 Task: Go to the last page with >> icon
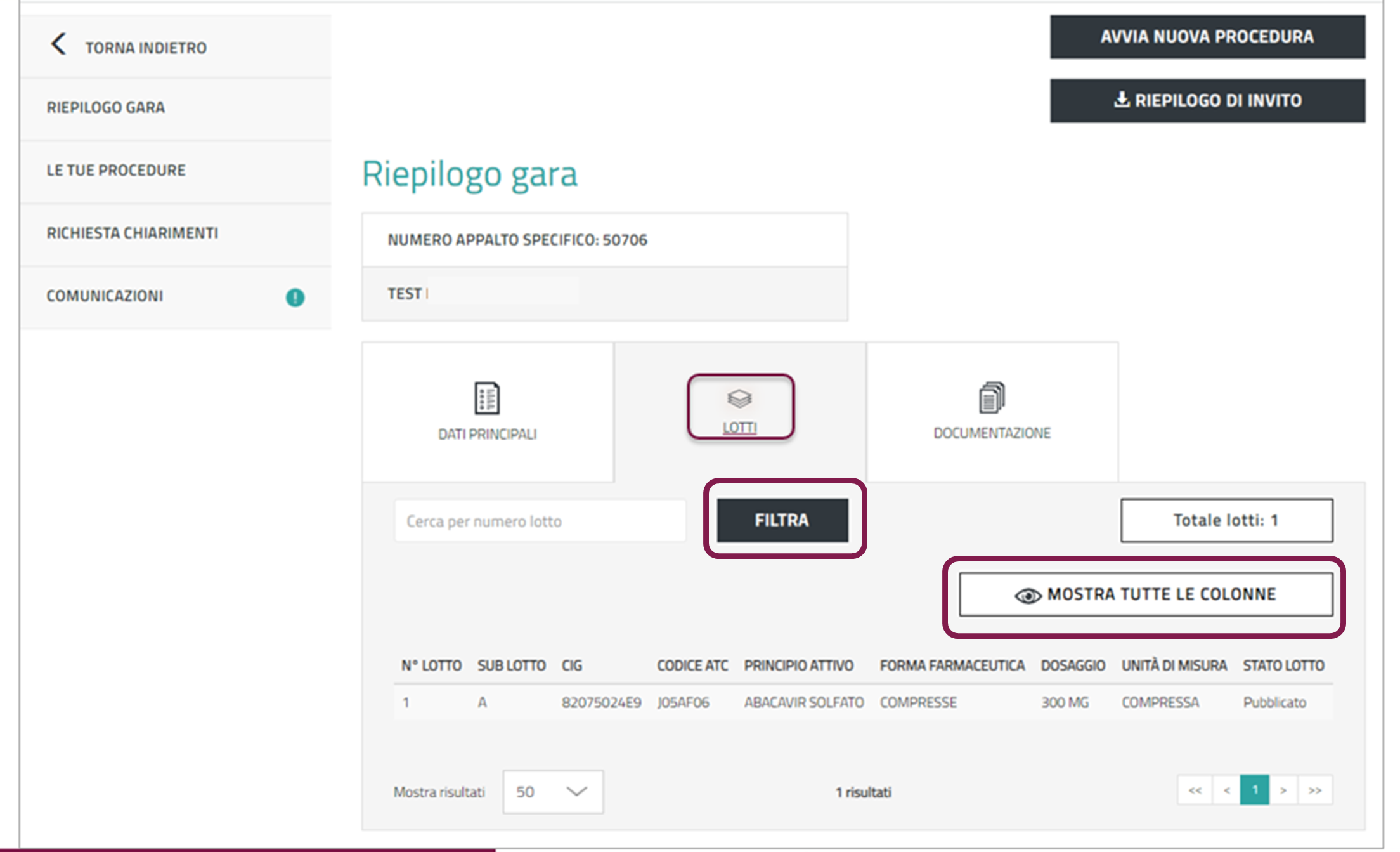1315,790
